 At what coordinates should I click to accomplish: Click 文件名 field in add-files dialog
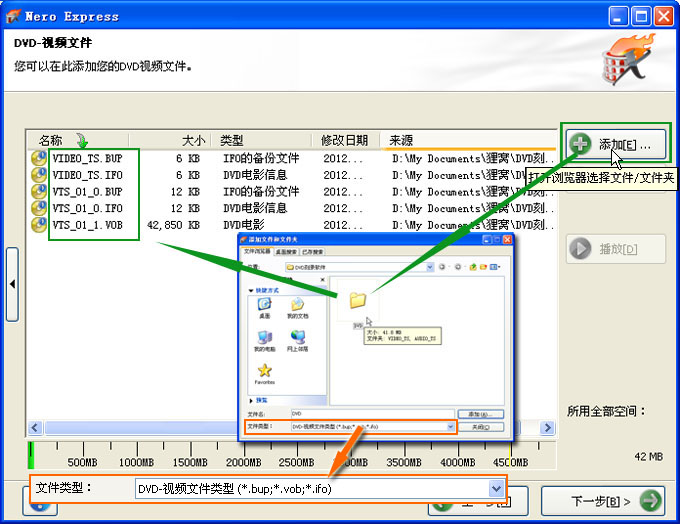tap(373, 414)
